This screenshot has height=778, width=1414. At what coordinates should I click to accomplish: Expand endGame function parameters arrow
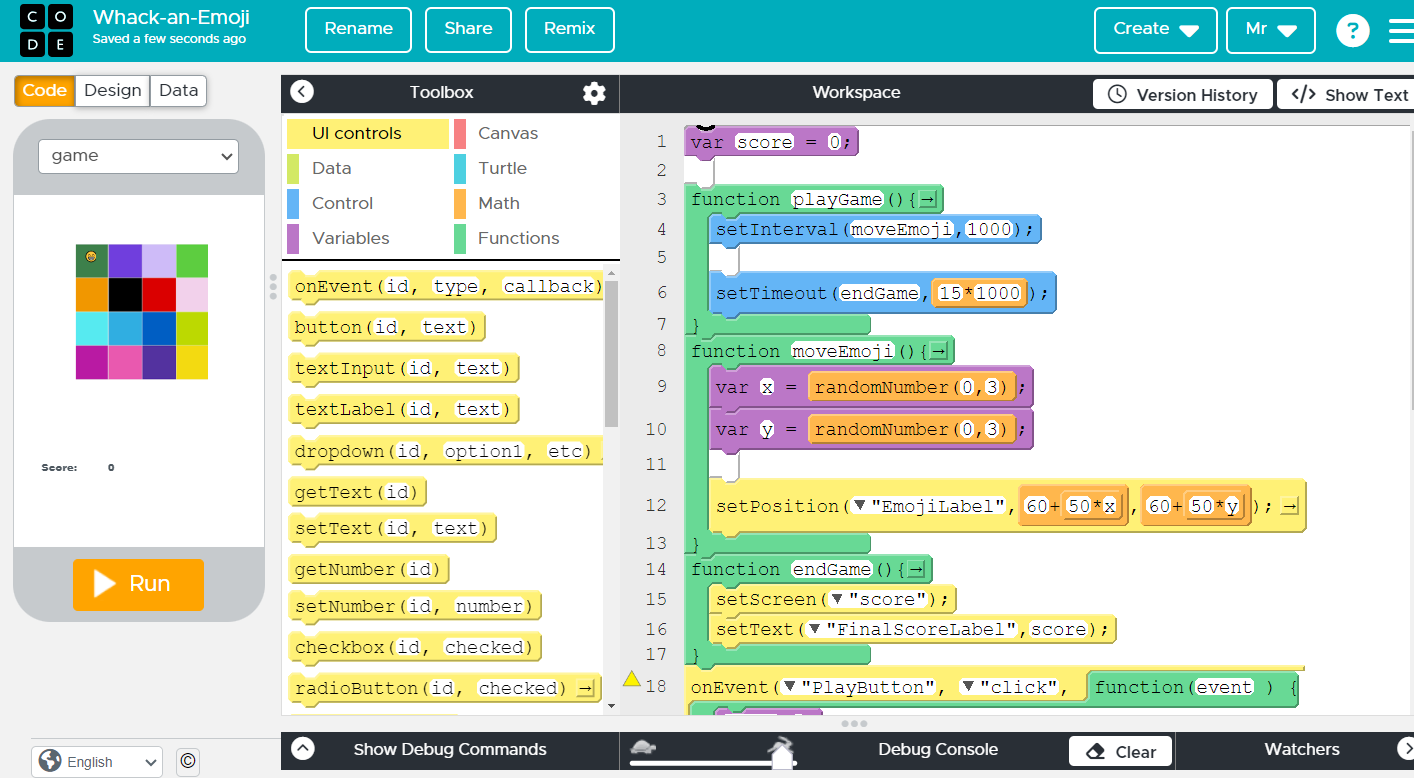click(x=916, y=570)
